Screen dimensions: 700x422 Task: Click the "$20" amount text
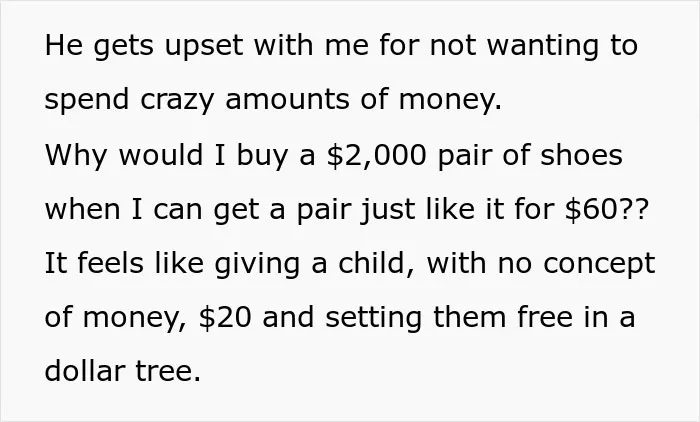click(x=225, y=317)
